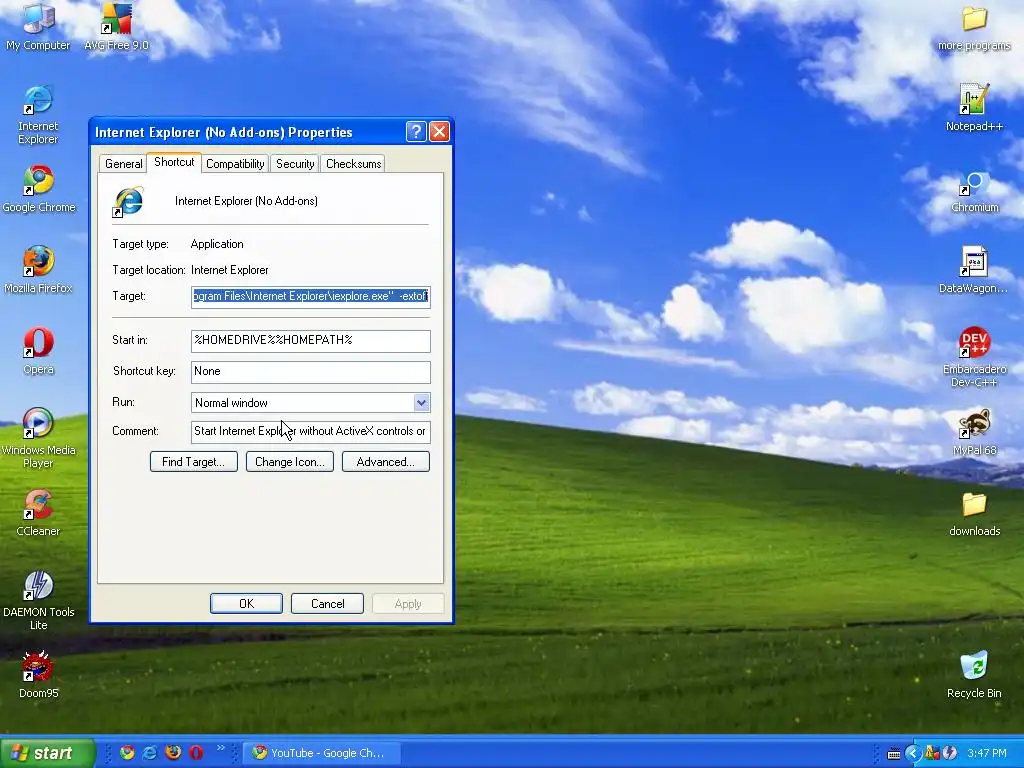Select Mozilla Firefox desktop shortcut

[38, 270]
